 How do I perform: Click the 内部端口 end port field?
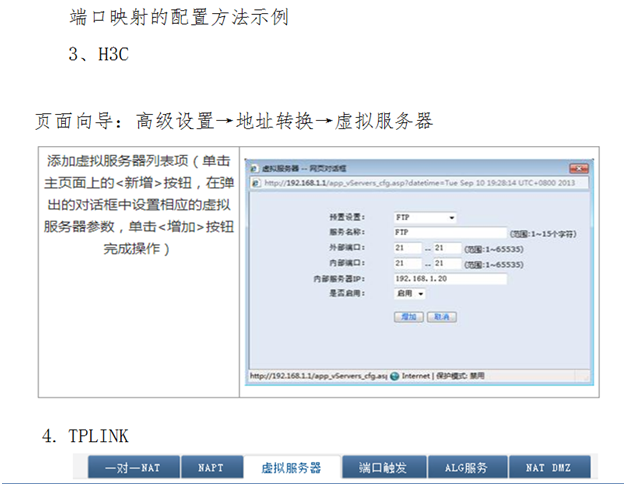pyautogui.click(x=447, y=264)
